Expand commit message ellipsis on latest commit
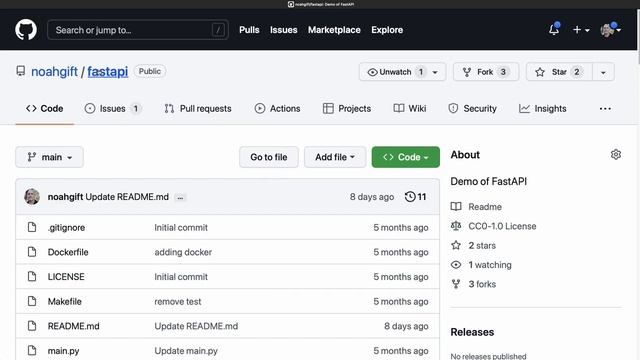This screenshot has height=360, width=640. click(x=180, y=198)
